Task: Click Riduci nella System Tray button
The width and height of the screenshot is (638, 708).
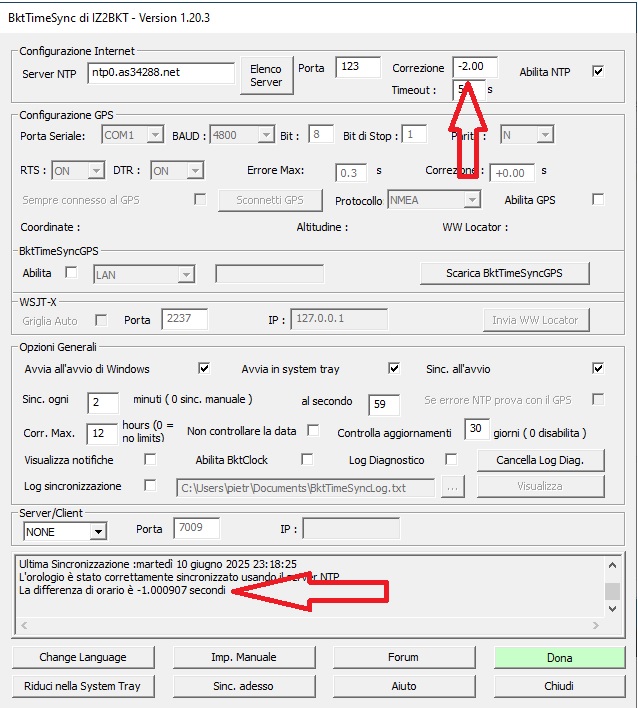Action: click(83, 686)
